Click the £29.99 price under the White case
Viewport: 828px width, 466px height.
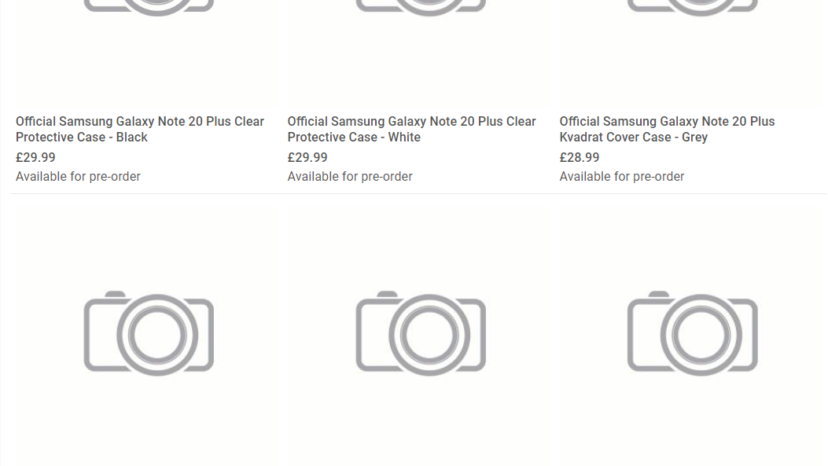coord(308,157)
